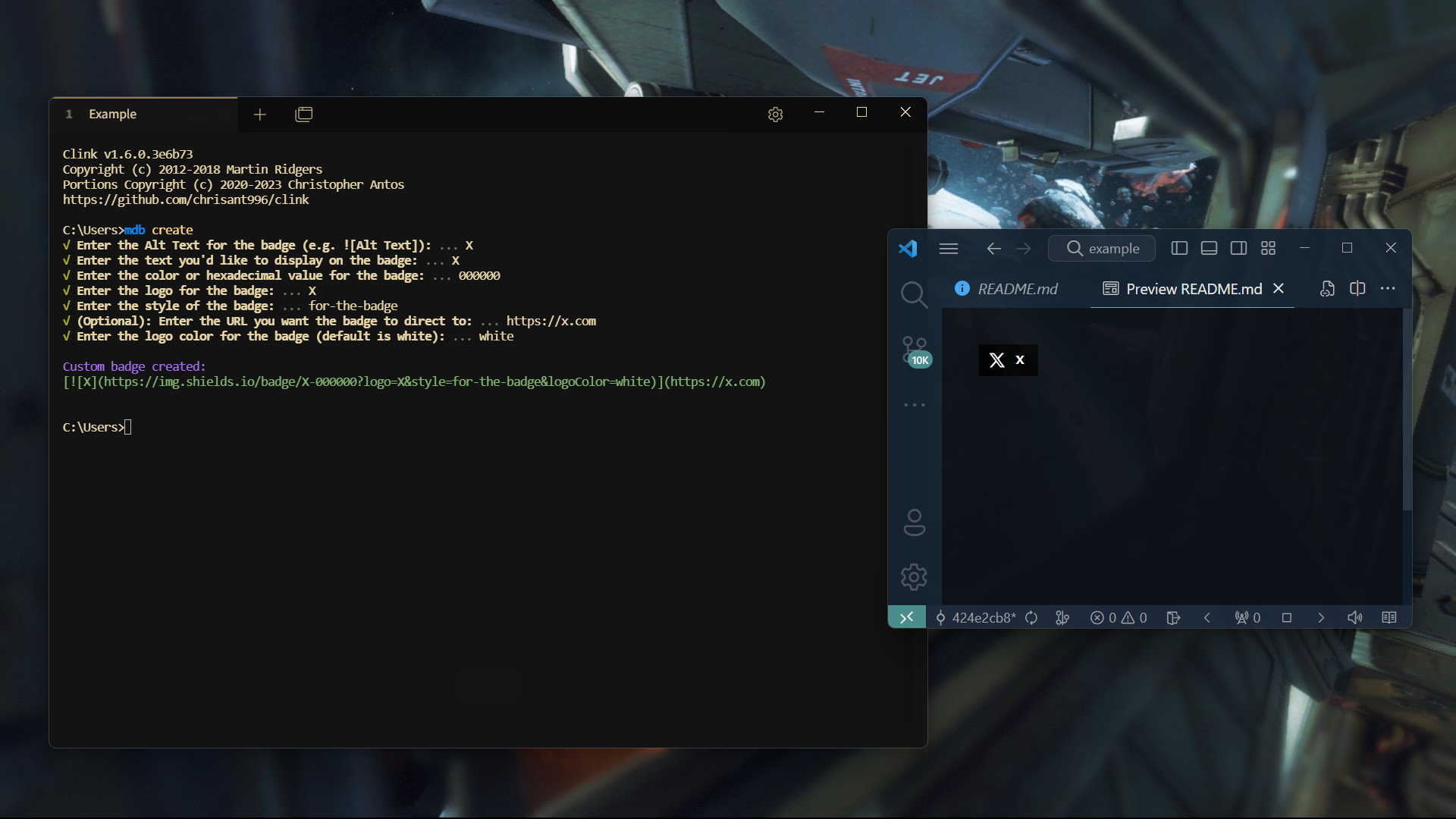Click the 424e2cb8* commit status item

click(975, 617)
